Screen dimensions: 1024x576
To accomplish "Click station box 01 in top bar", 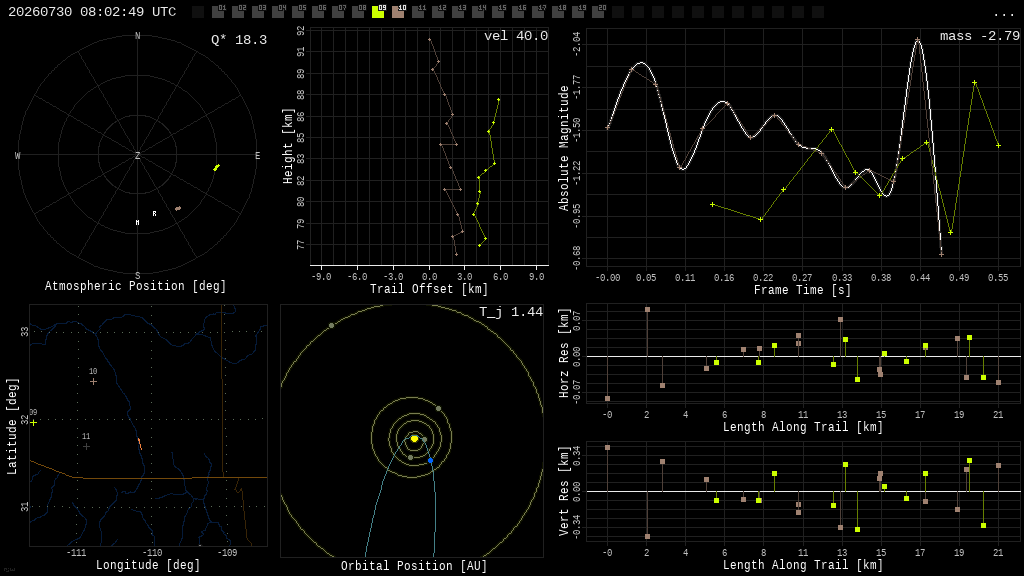I will click(218, 12).
